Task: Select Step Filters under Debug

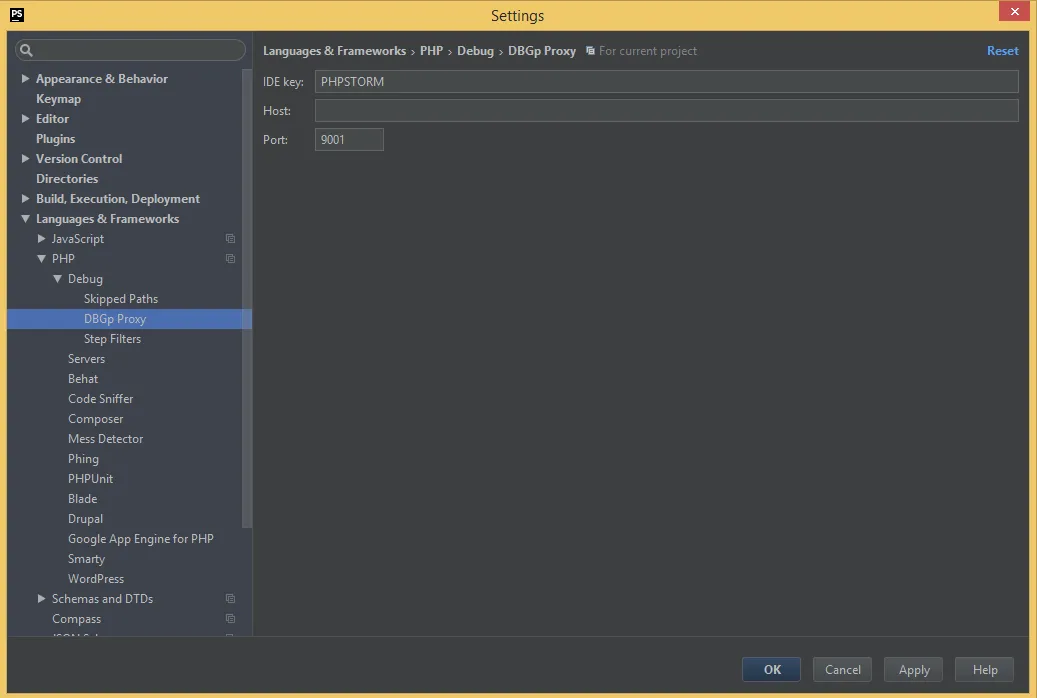Action: click(112, 339)
